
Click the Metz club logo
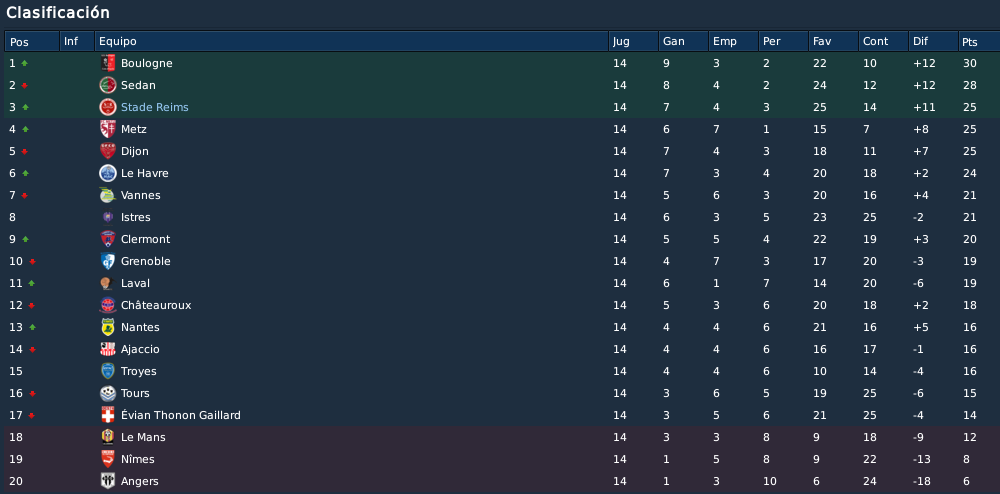[108, 129]
